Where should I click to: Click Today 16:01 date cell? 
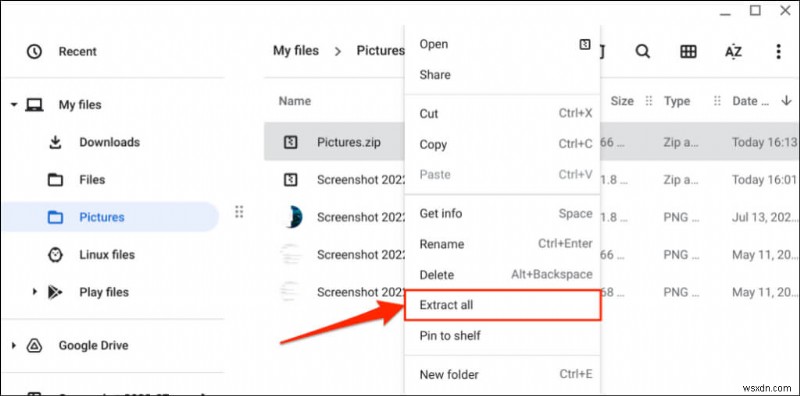tap(764, 180)
